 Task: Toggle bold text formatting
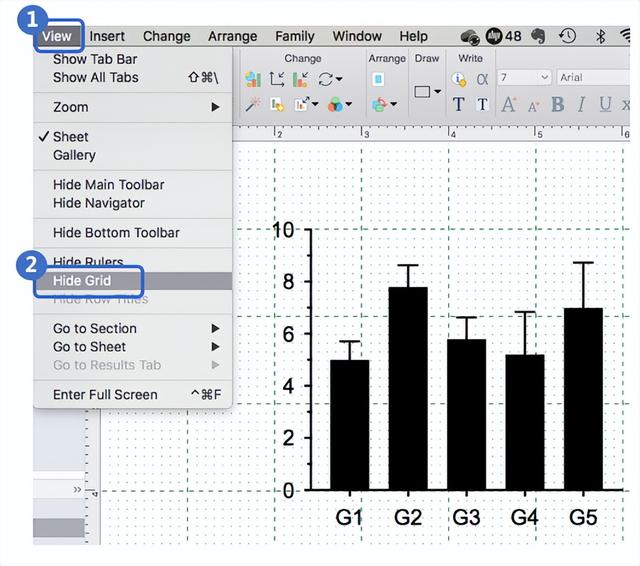click(x=557, y=104)
